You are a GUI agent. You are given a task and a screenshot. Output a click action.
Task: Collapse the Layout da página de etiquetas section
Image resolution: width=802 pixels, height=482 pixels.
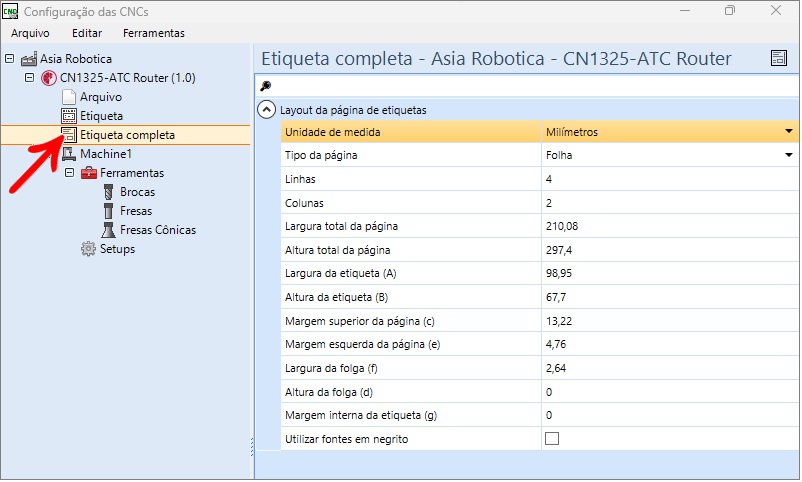266,110
